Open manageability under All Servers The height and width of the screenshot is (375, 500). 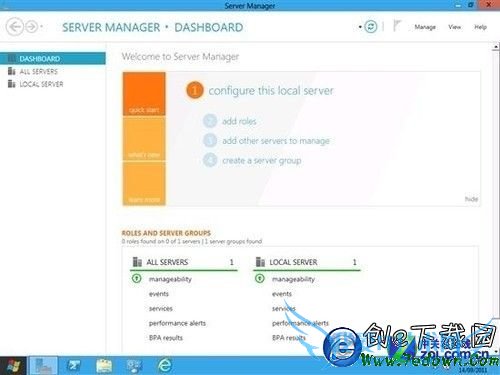pyautogui.click(x=170, y=279)
